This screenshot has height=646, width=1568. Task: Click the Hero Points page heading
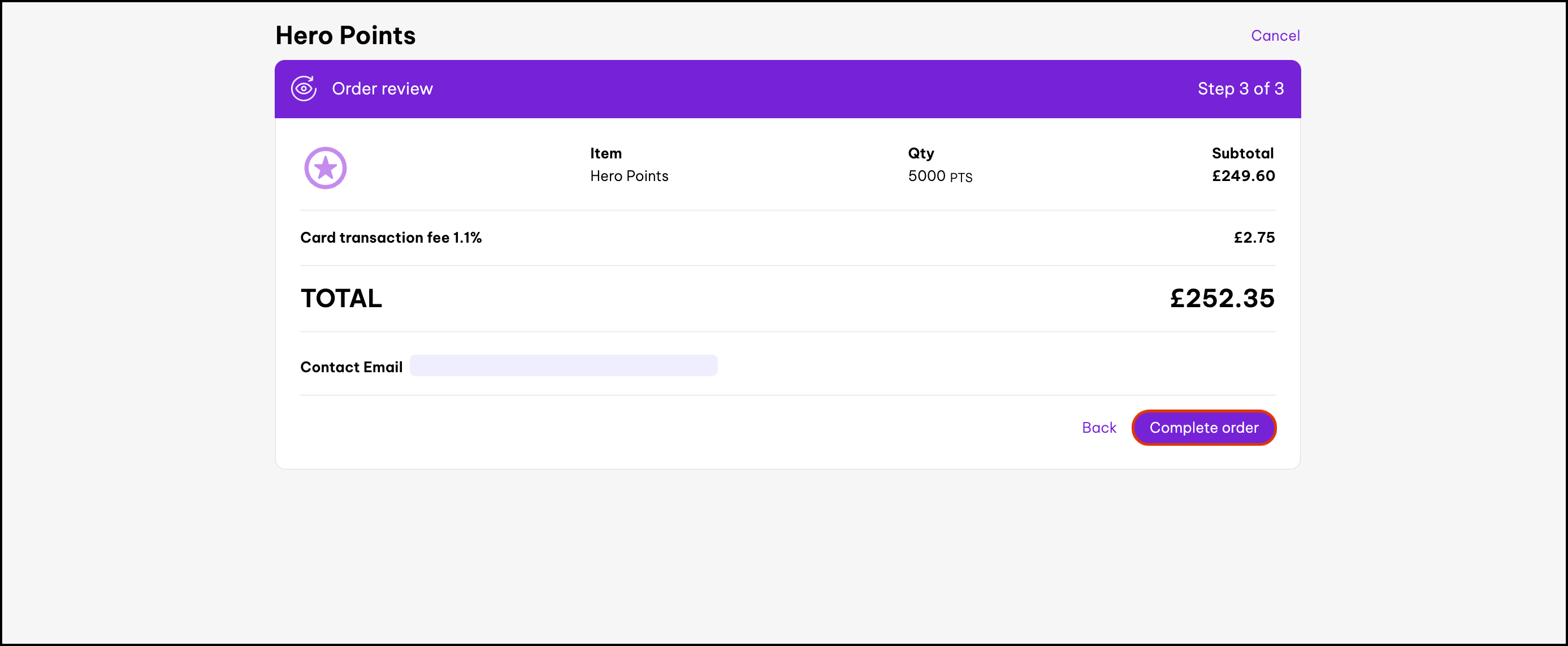pyautogui.click(x=345, y=35)
